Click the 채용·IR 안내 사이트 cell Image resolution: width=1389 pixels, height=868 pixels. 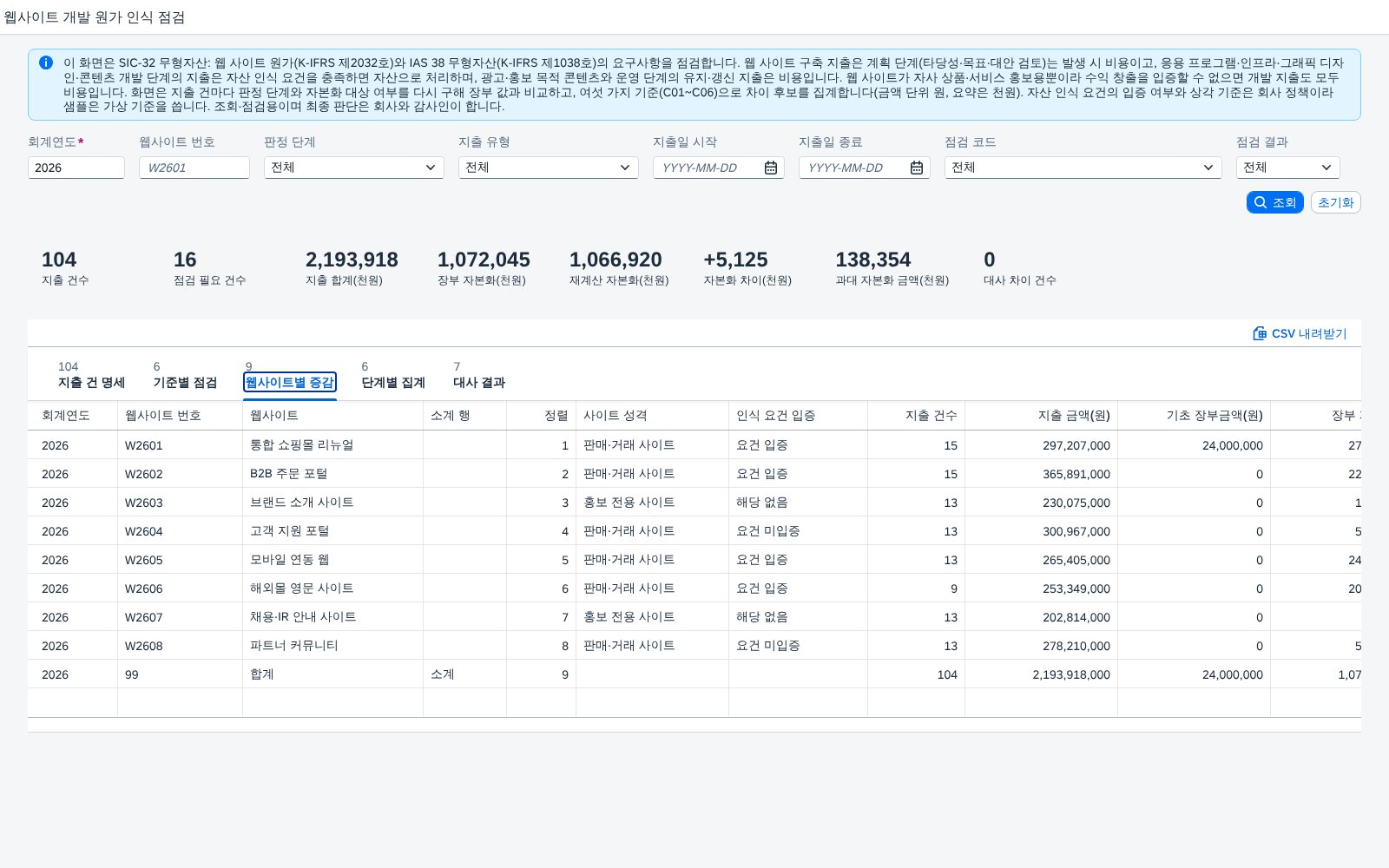click(x=332, y=617)
